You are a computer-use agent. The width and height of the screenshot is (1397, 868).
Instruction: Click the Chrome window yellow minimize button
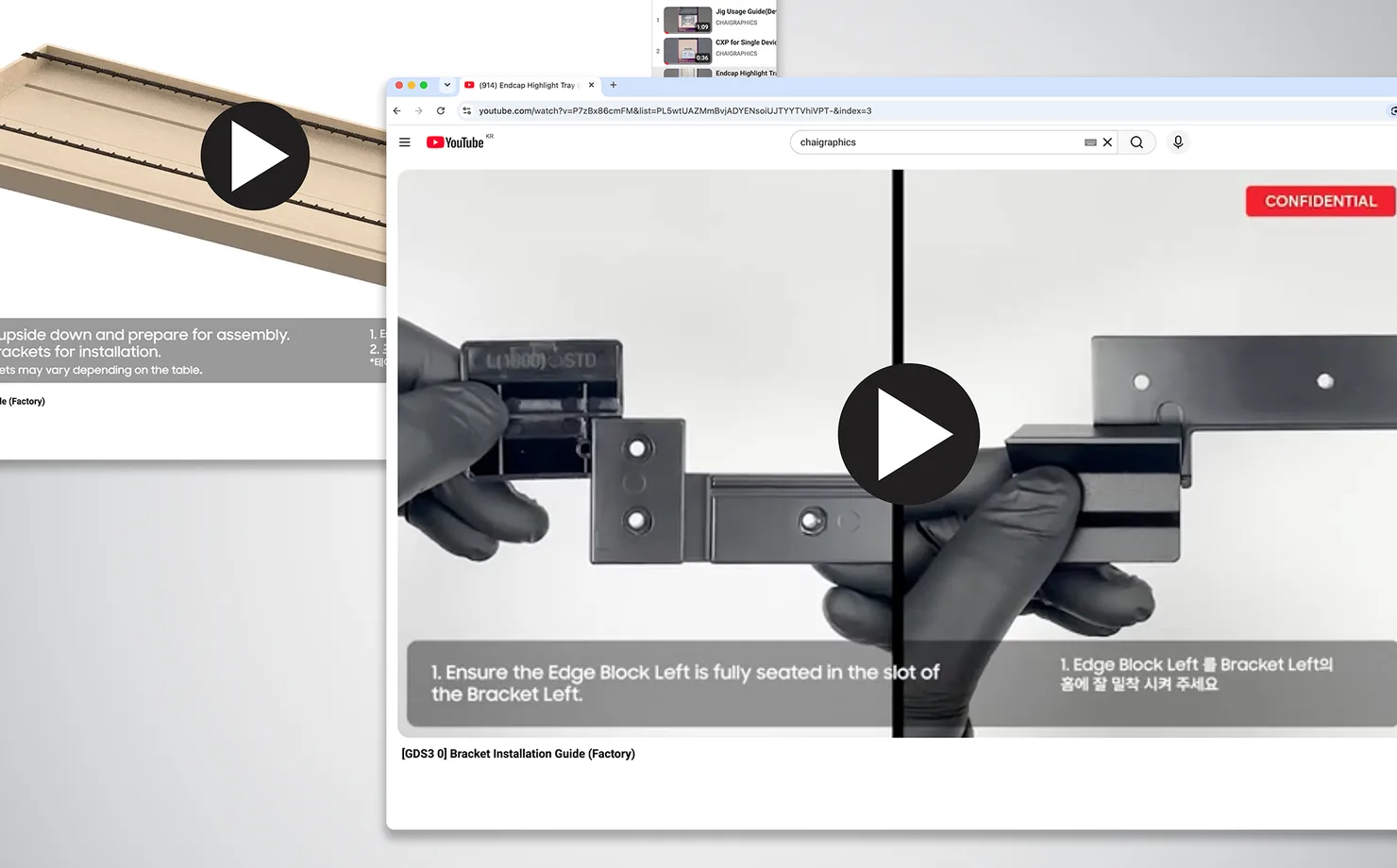(412, 85)
